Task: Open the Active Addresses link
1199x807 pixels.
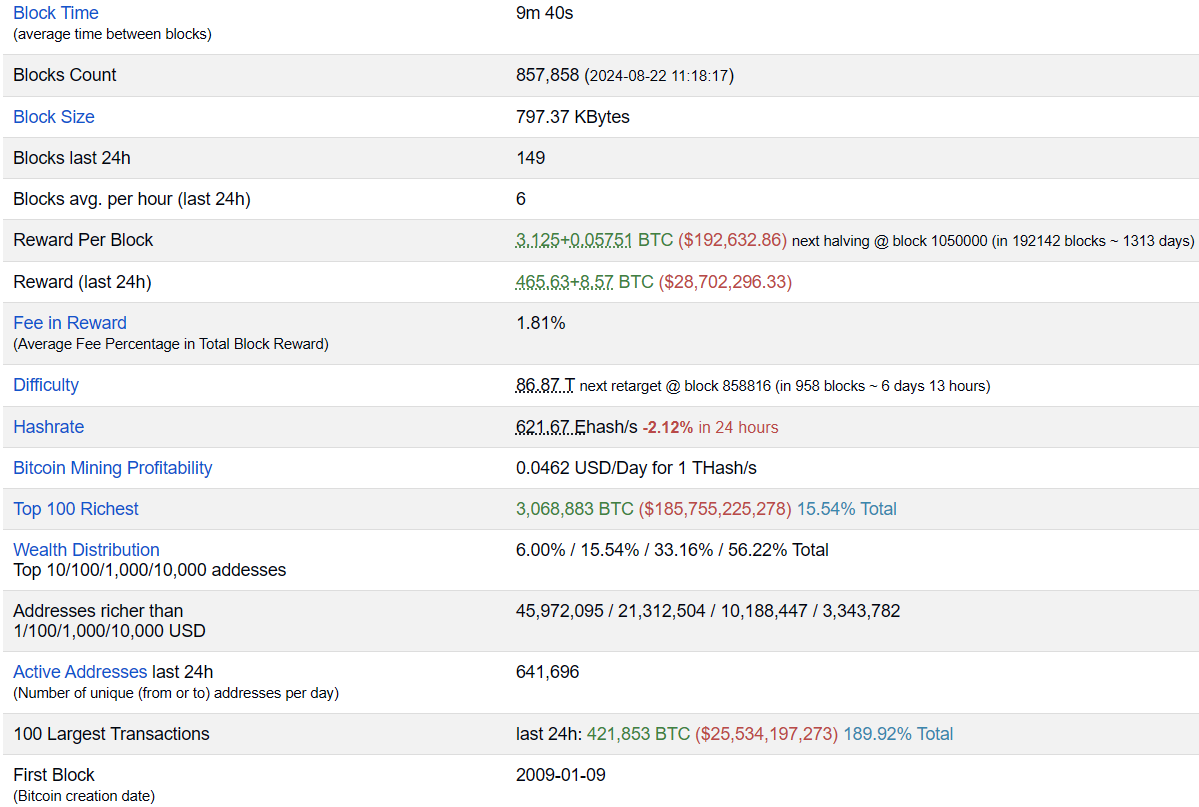Action: [80, 672]
